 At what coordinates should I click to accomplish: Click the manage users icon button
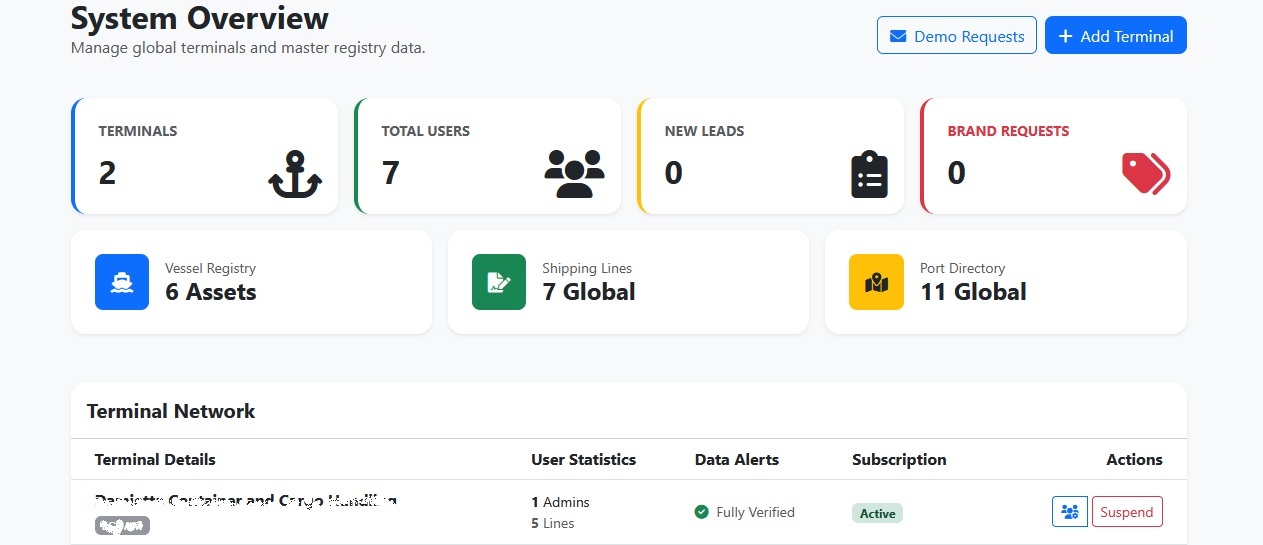tap(1069, 512)
